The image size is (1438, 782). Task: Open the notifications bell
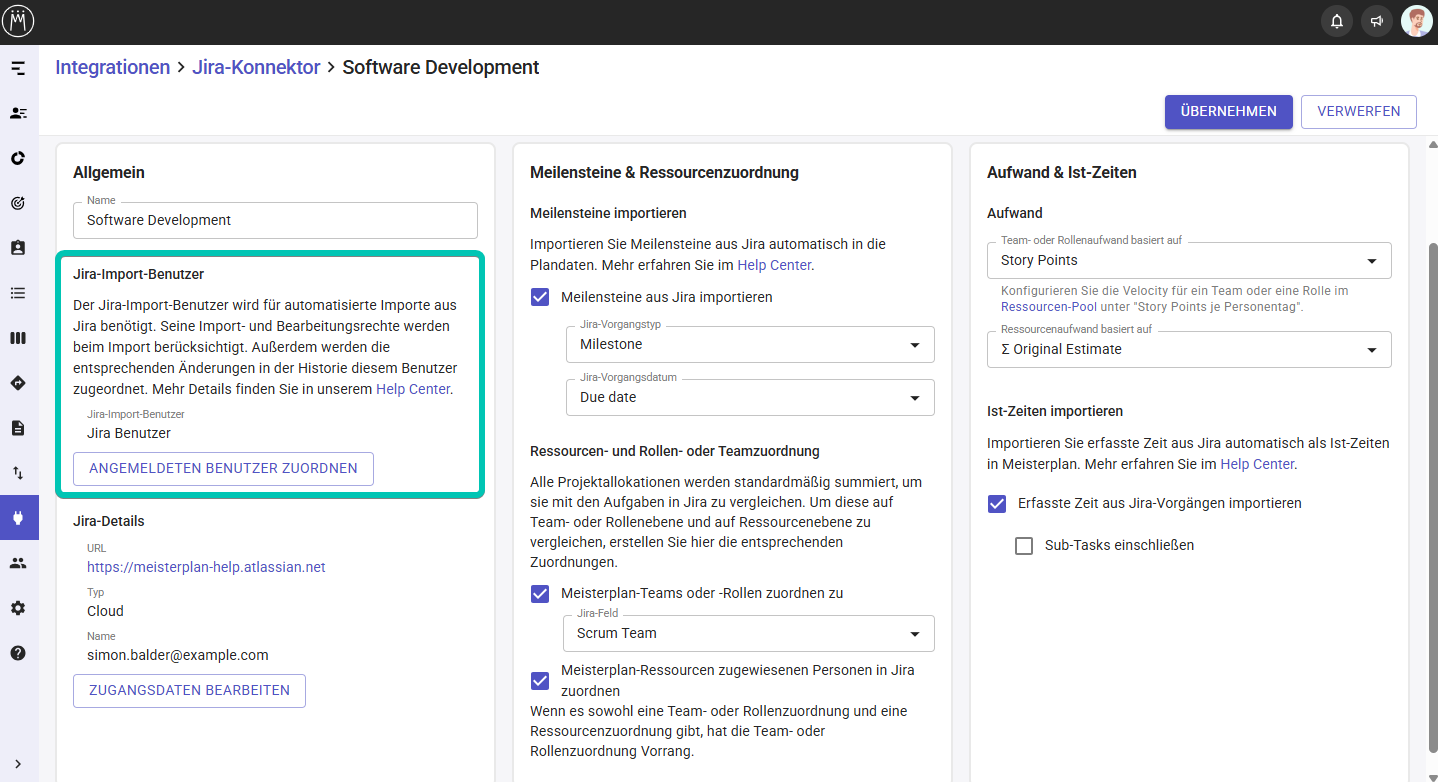click(x=1337, y=21)
